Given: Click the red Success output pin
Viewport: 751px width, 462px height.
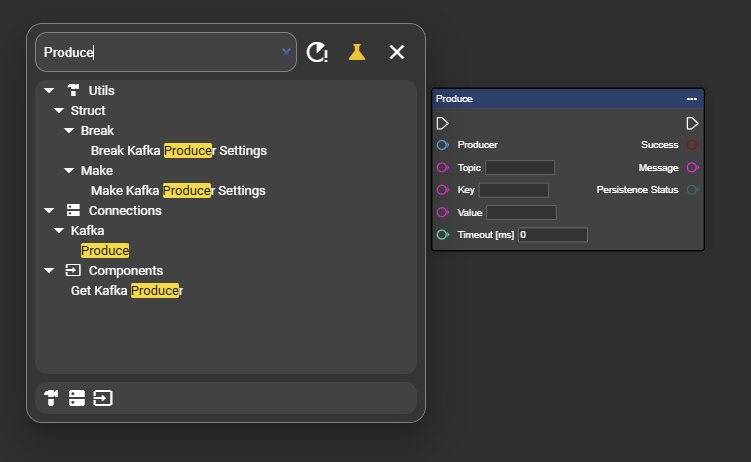Looking at the screenshot, I should (693, 145).
